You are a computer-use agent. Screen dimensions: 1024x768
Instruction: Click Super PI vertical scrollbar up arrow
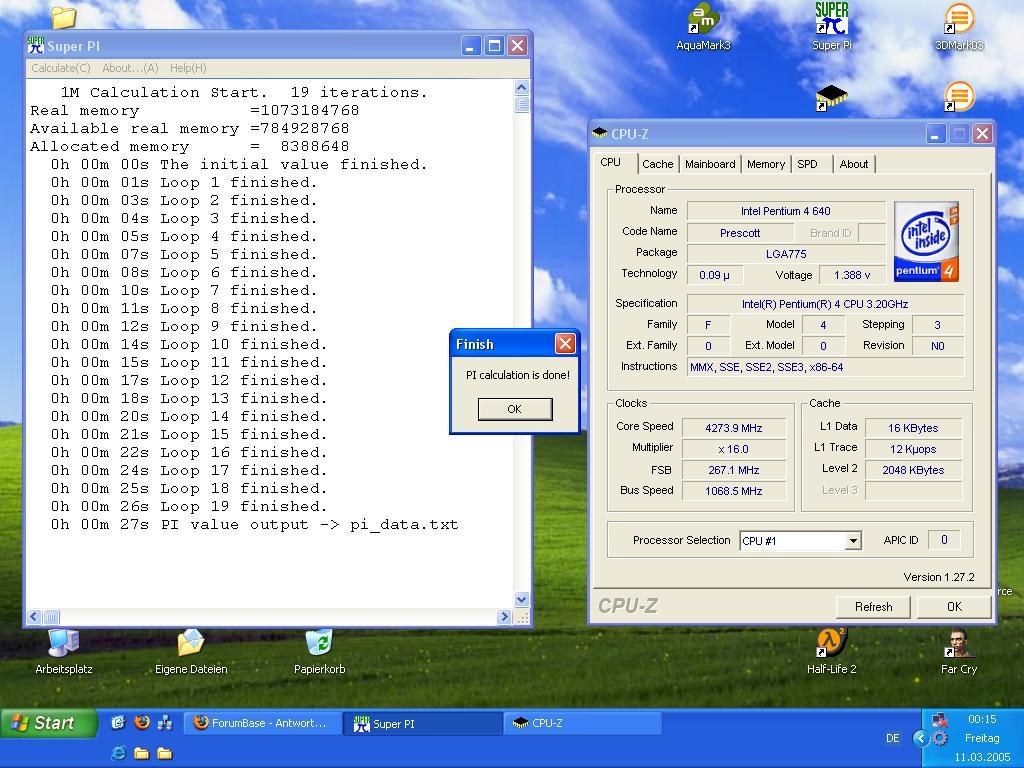click(521, 88)
